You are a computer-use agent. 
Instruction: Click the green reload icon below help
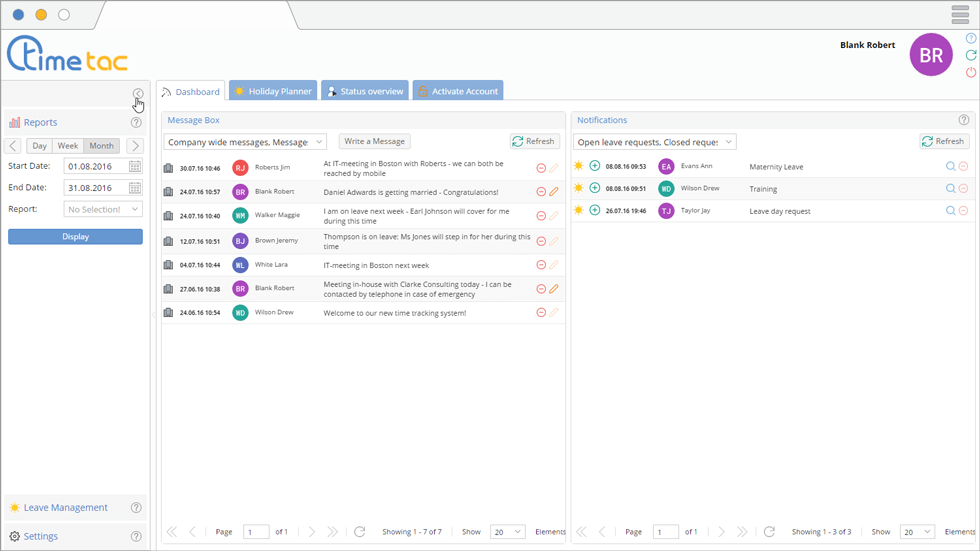tap(971, 56)
